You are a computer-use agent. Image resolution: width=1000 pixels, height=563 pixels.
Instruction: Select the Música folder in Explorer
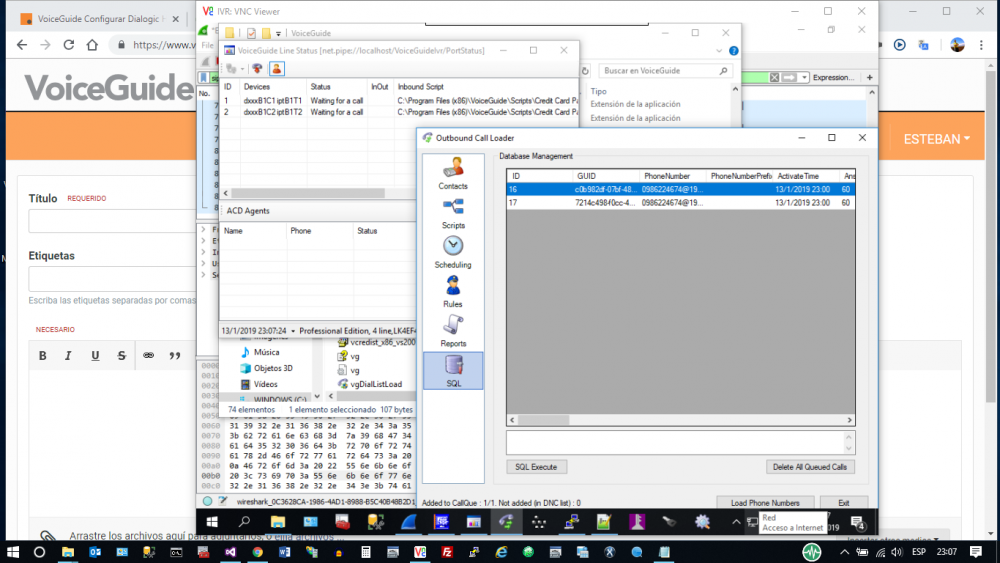(x=266, y=352)
